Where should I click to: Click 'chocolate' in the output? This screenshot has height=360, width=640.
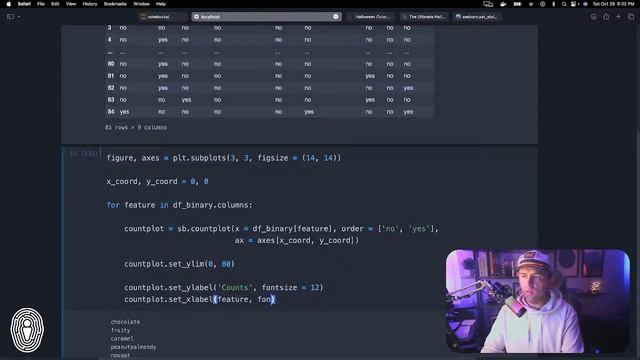click(x=125, y=322)
